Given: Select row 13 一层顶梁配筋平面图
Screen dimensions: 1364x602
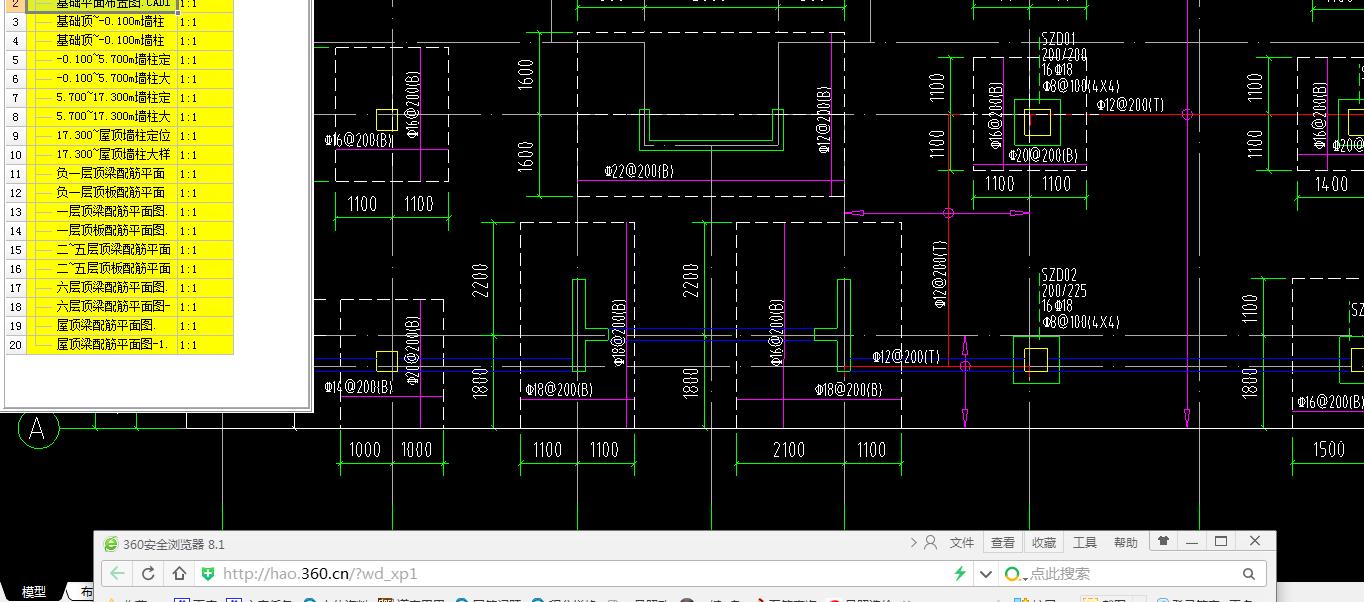Looking at the screenshot, I should point(119,212).
